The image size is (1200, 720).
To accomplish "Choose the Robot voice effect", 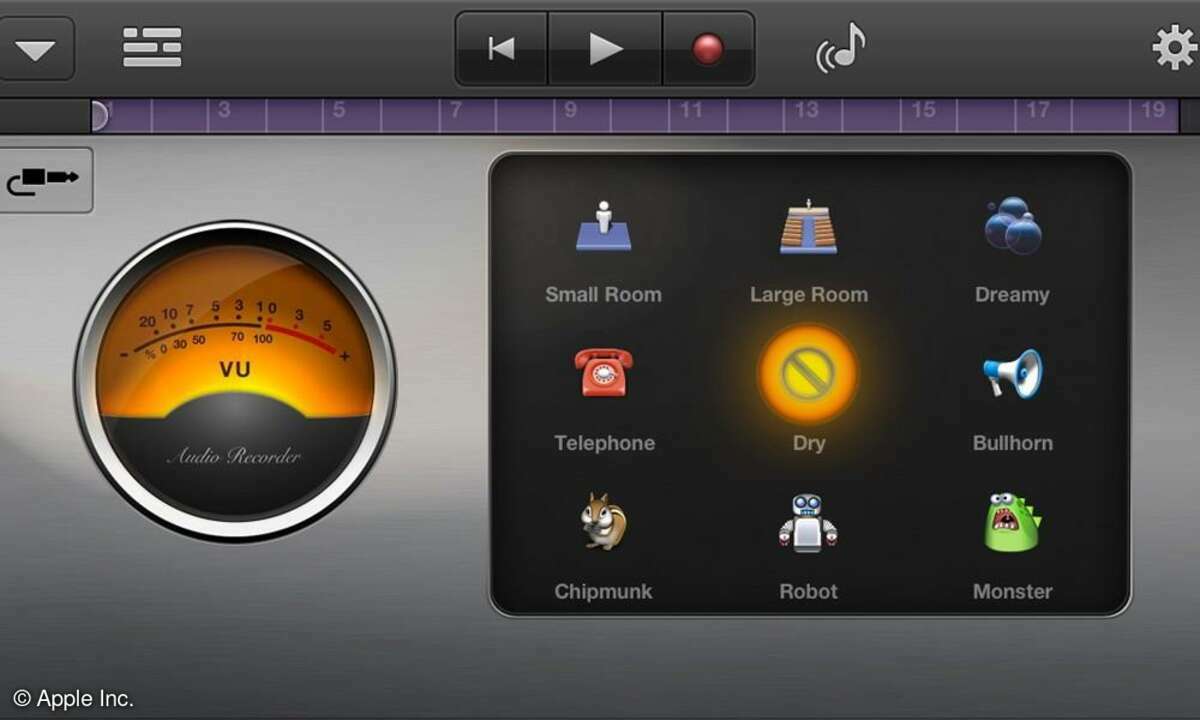I will pyautogui.click(x=808, y=523).
